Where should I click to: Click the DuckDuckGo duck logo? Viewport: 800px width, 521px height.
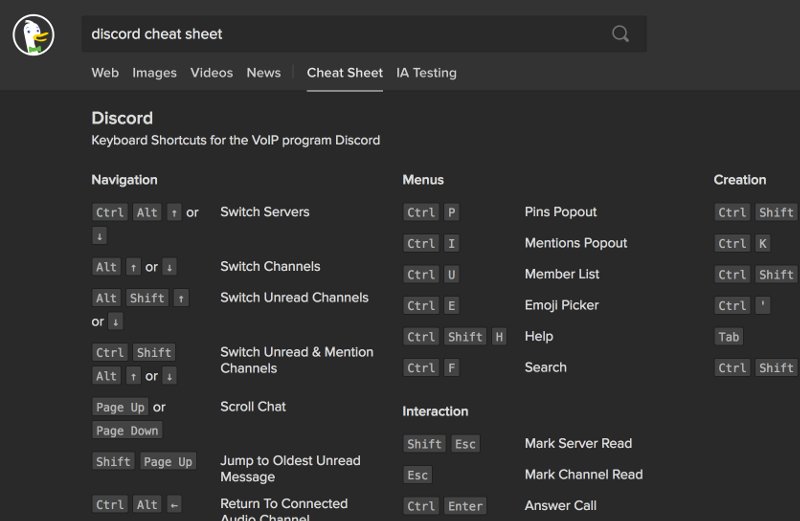coord(34,35)
